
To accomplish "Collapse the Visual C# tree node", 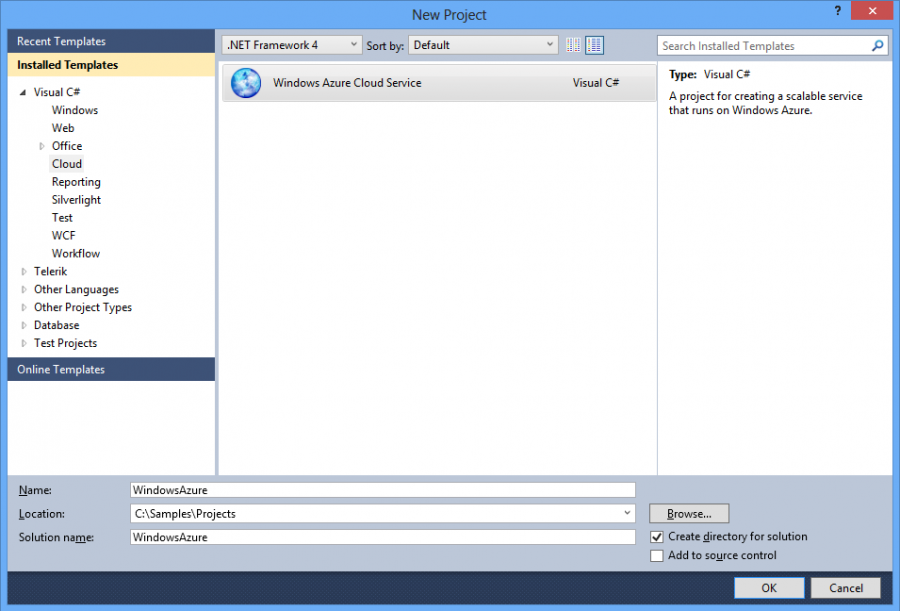I will pos(23,92).
